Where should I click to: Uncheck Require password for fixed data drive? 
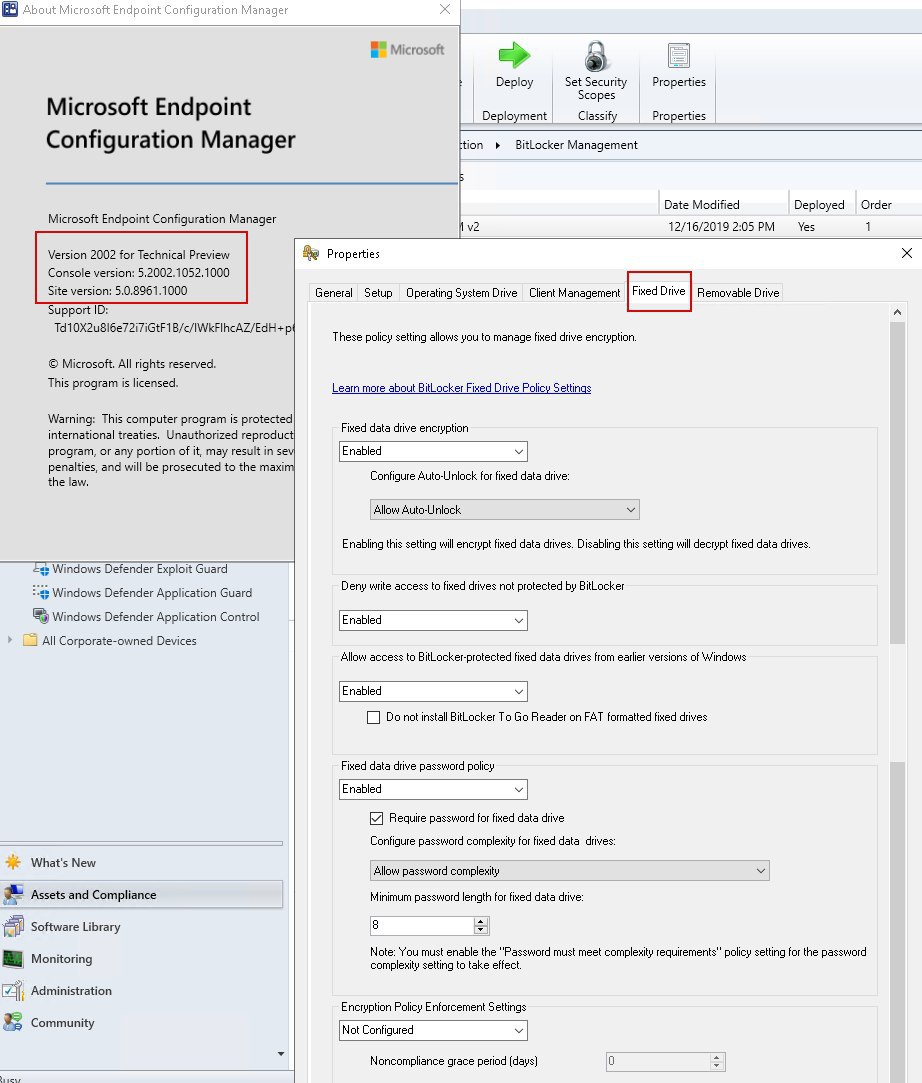[x=376, y=818]
